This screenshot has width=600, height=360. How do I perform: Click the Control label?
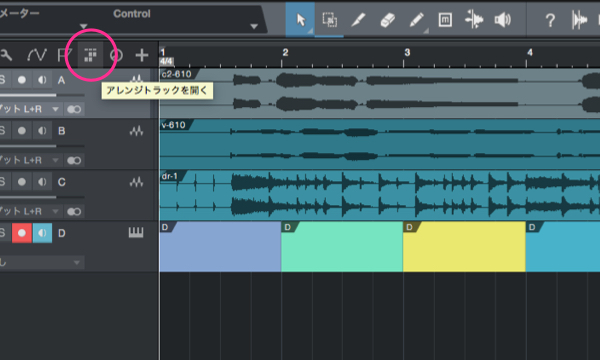[x=132, y=14]
